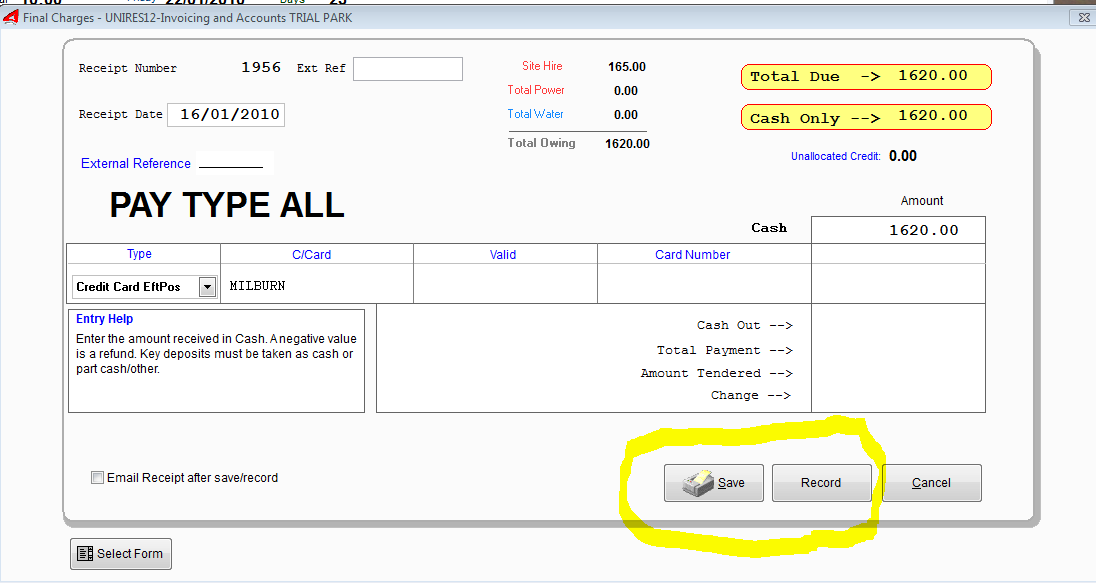
Task: Edit the Receipt Date field 16/01/2010
Action: [226, 115]
